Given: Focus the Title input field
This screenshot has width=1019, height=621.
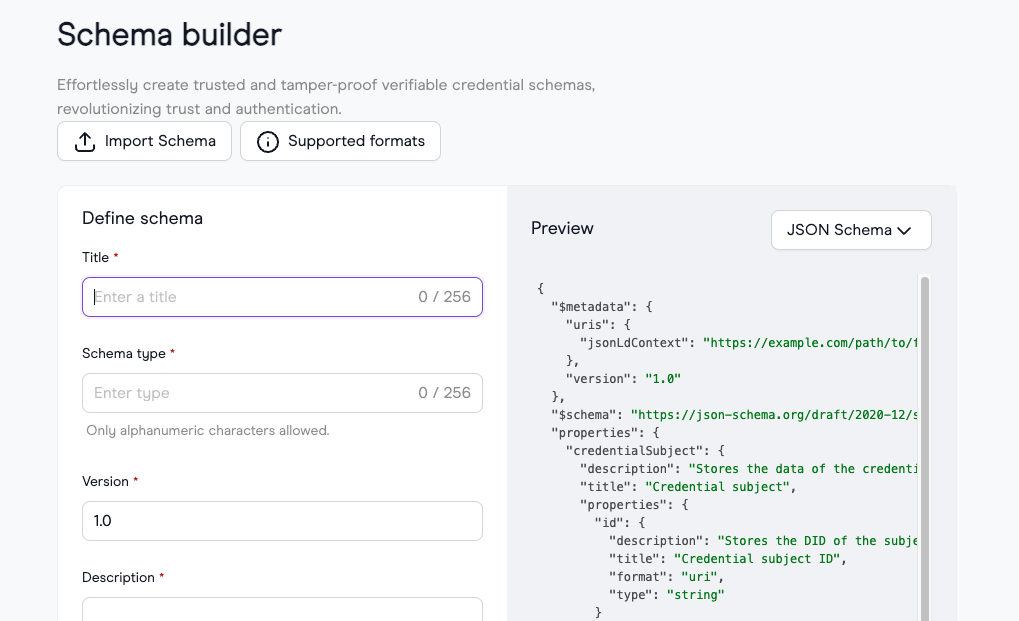Looking at the screenshot, I should pos(282,297).
